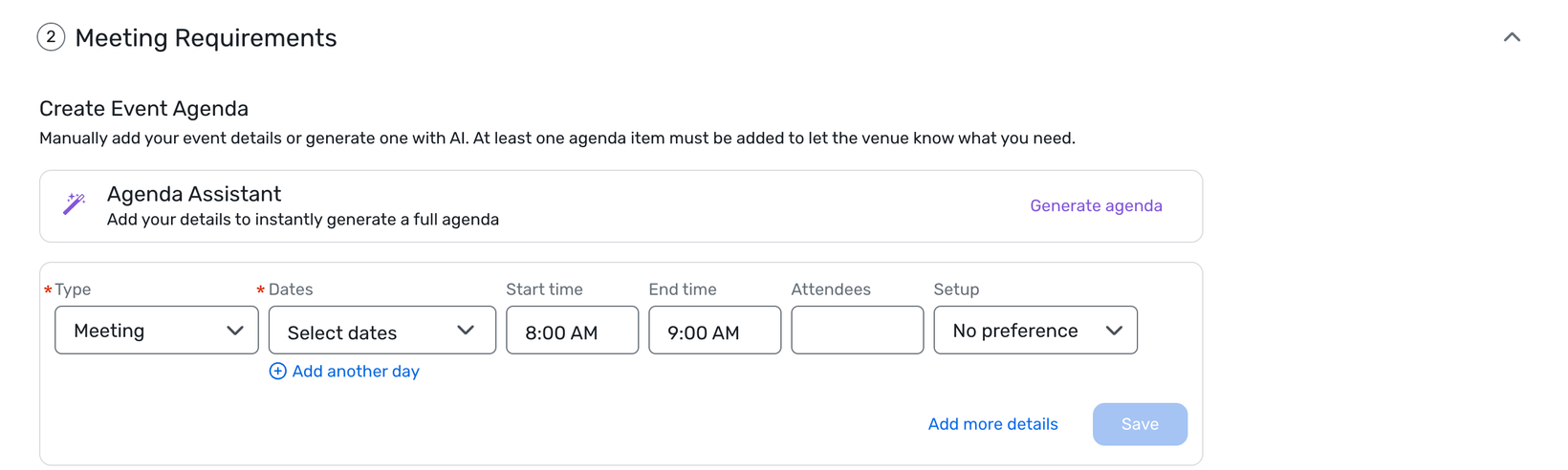Click the Generate agenda link

click(x=1096, y=205)
